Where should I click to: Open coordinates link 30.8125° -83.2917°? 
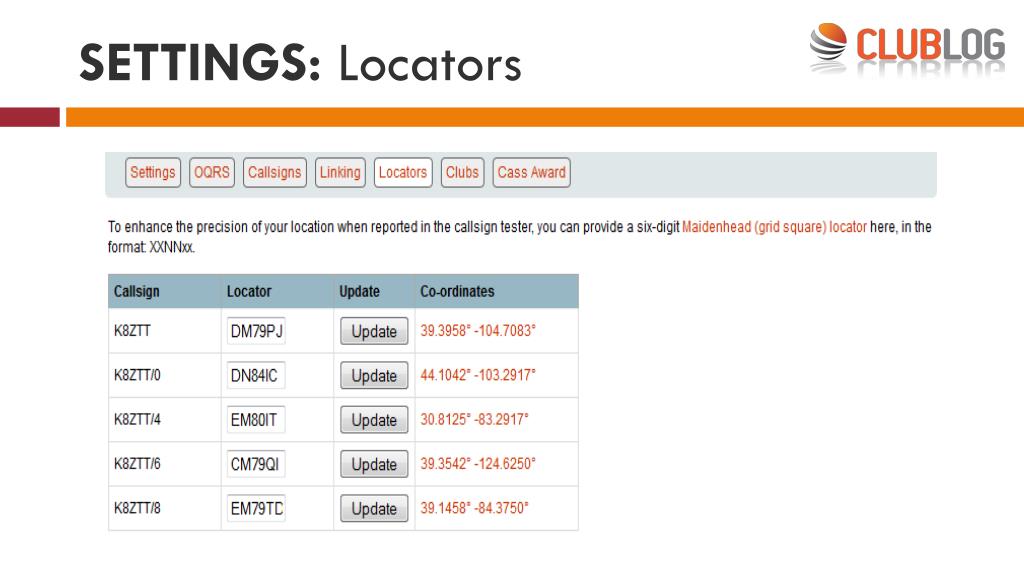point(474,419)
